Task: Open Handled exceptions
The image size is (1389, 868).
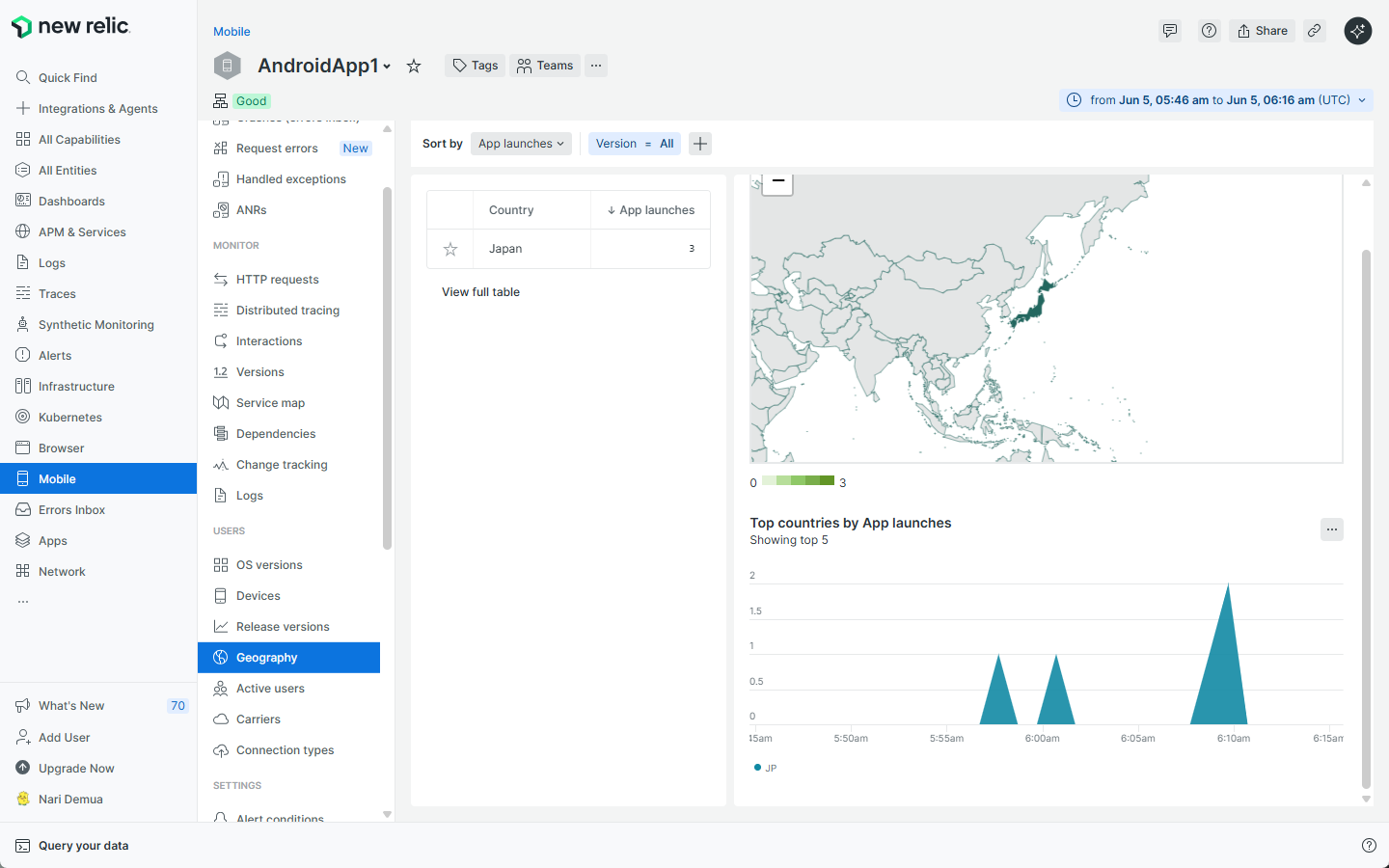Action: coord(289,179)
